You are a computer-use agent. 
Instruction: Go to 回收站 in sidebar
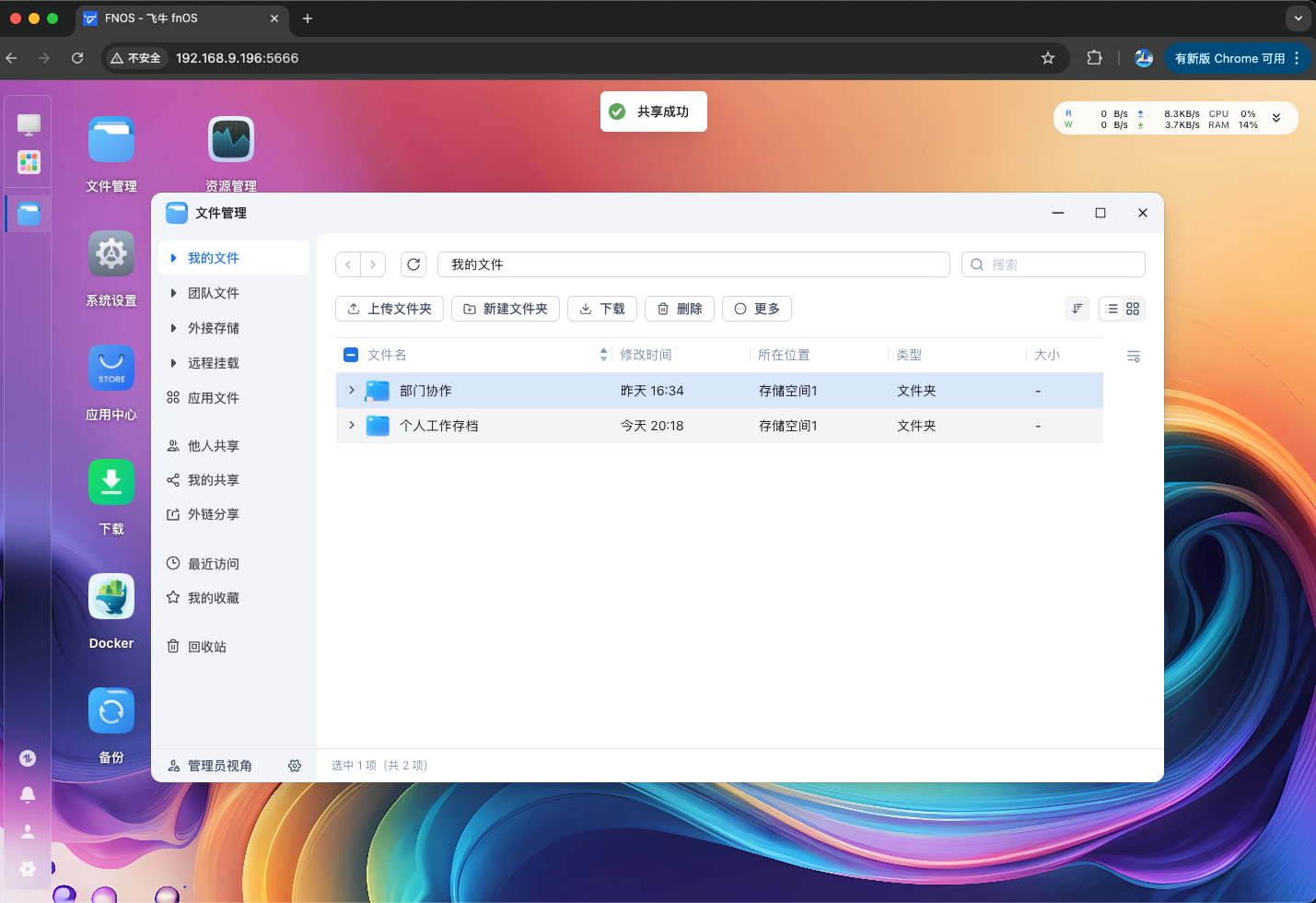[206, 647]
